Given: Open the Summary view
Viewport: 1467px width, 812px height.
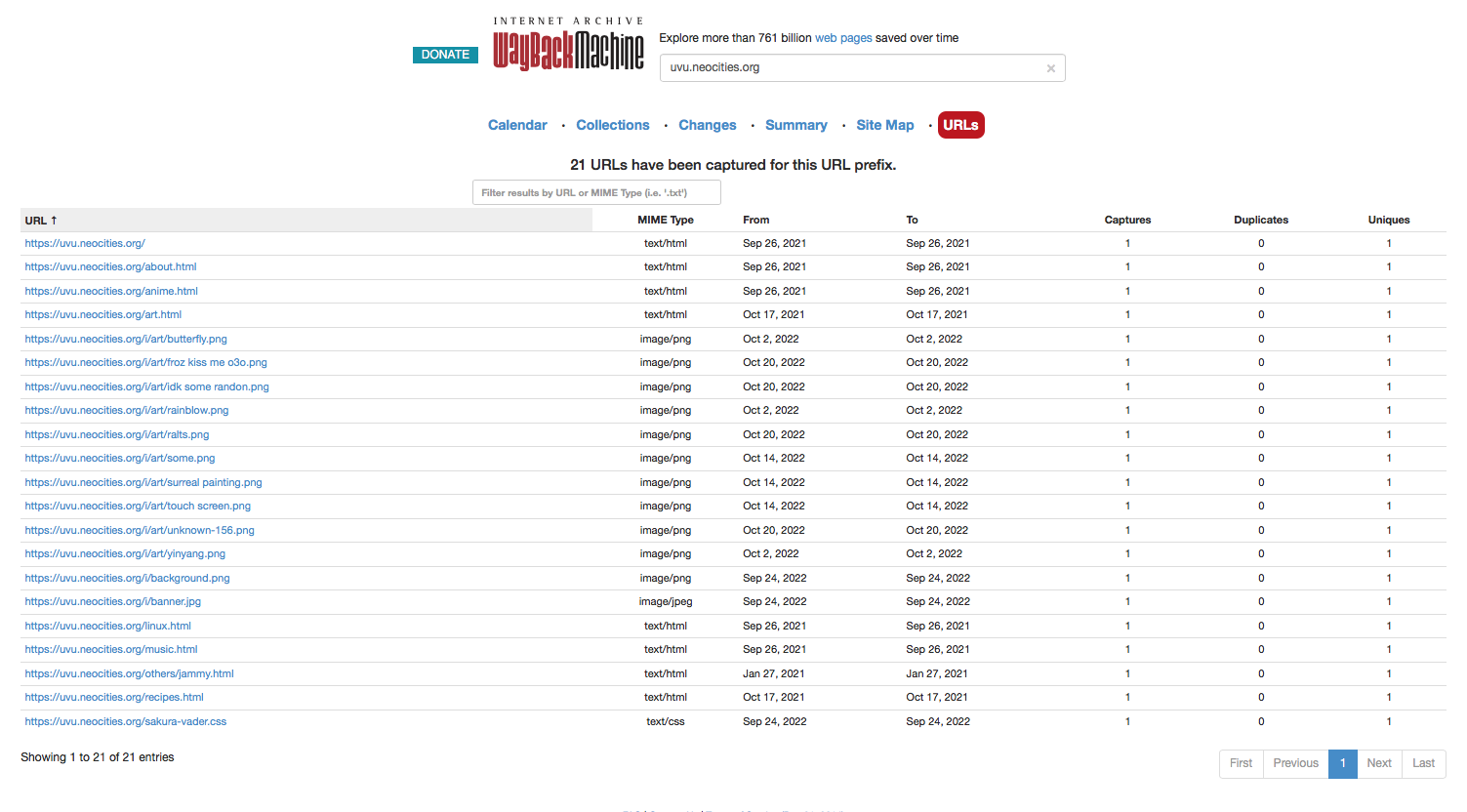Looking at the screenshot, I should click(x=796, y=125).
